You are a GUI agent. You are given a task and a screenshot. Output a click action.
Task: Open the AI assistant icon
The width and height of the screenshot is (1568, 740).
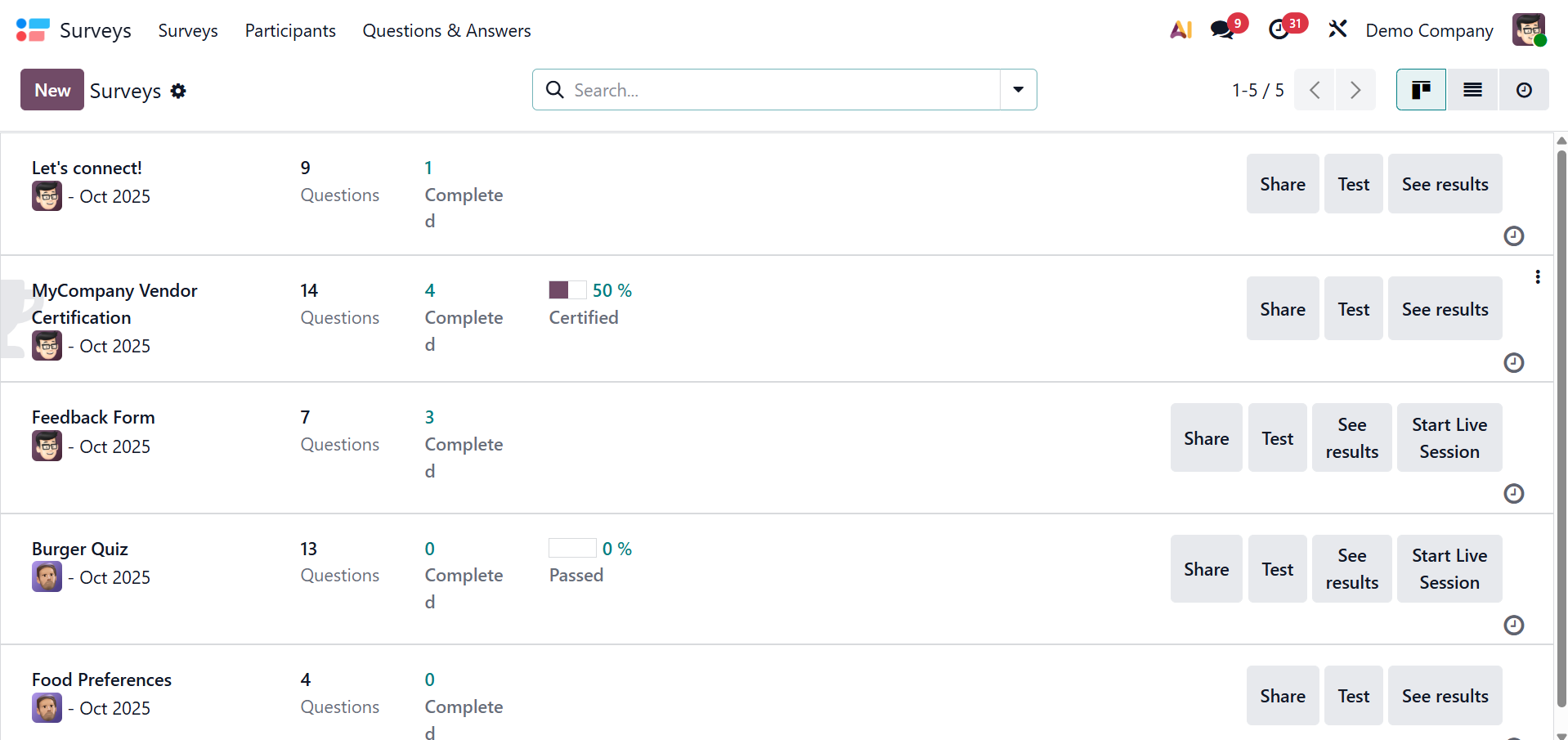[x=1180, y=30]
